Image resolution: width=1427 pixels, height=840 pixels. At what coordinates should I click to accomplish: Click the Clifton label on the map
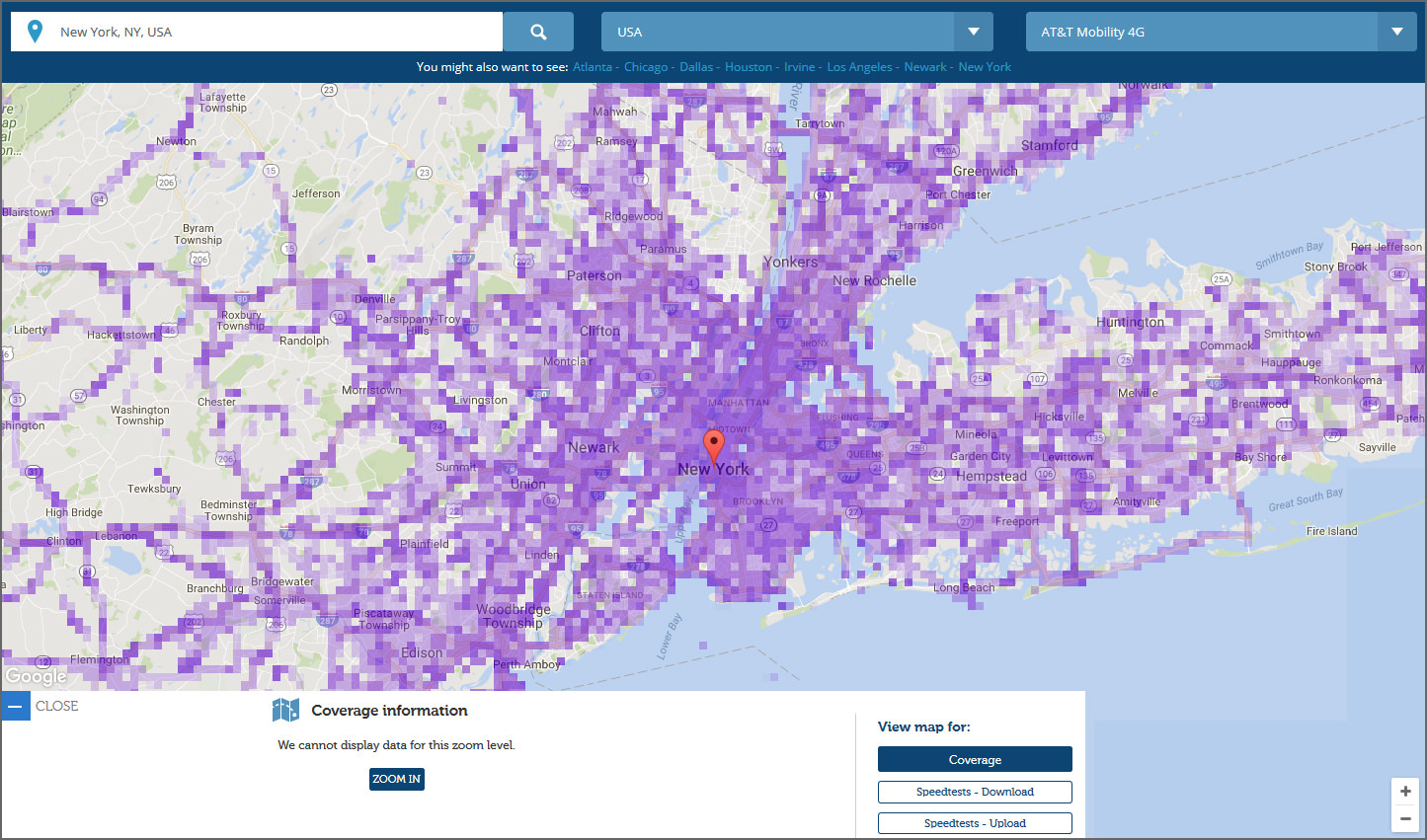click(599, 331)
